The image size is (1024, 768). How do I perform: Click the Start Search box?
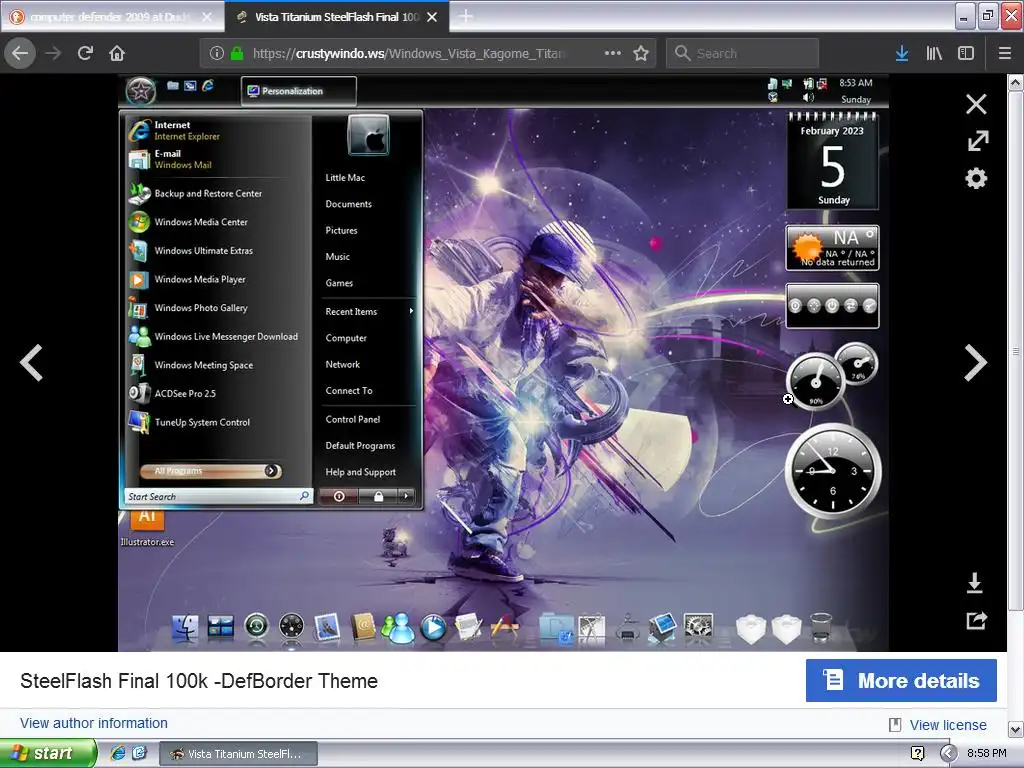click(218, 496)
